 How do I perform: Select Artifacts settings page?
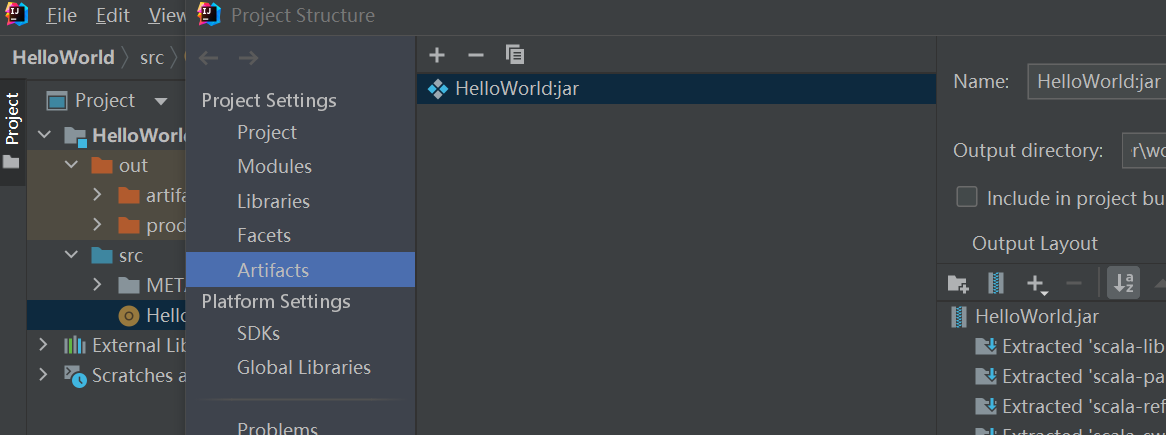[x=300, y=270]
